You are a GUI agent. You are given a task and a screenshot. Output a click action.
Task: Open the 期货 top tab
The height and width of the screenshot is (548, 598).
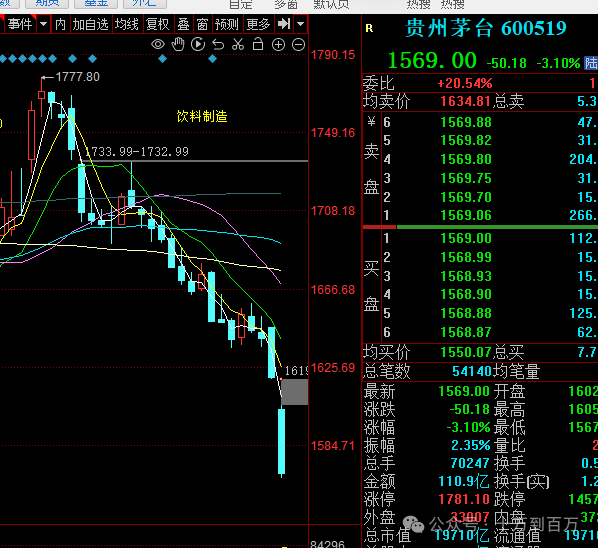click(x=47, y=4)
